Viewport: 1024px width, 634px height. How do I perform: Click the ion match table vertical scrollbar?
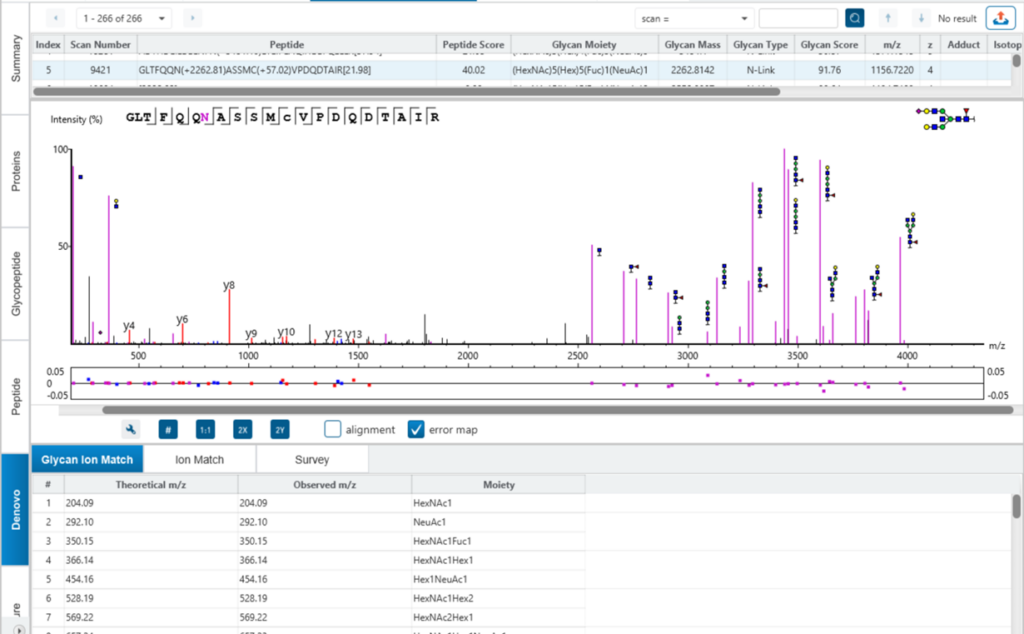tap(1016, 506)
